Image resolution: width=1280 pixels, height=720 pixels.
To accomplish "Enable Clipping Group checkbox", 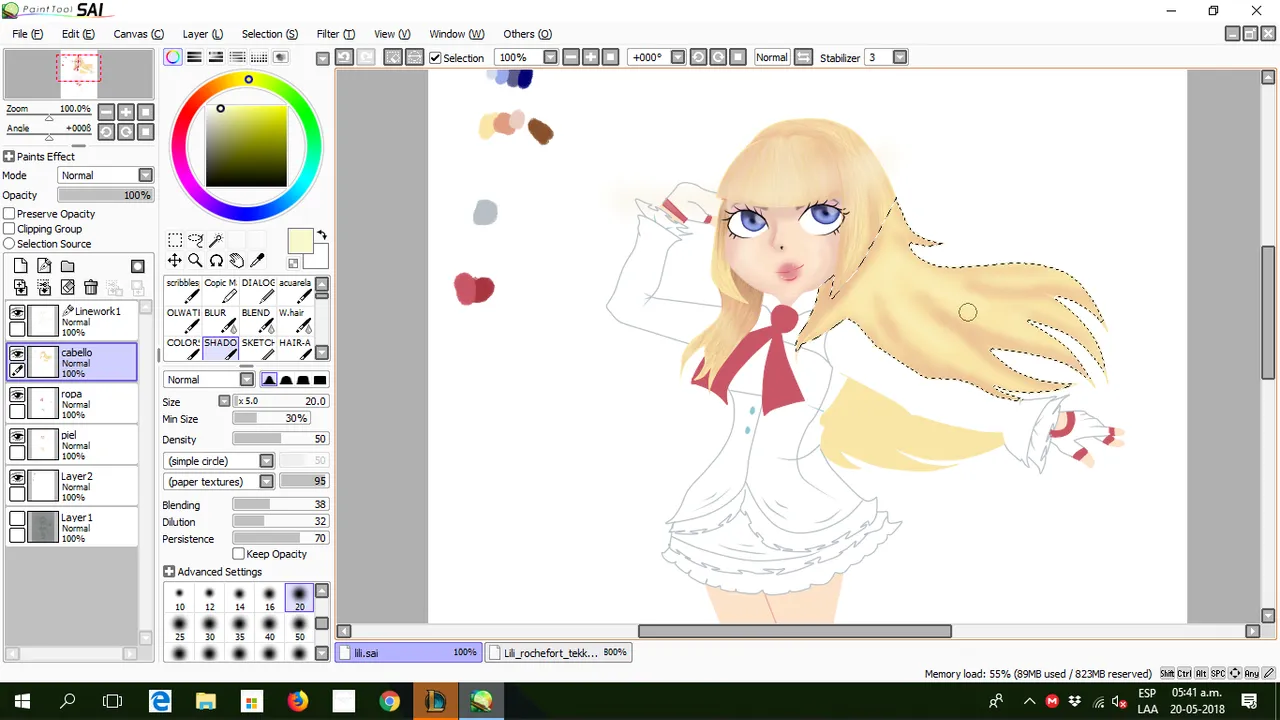I will point(9,229).
